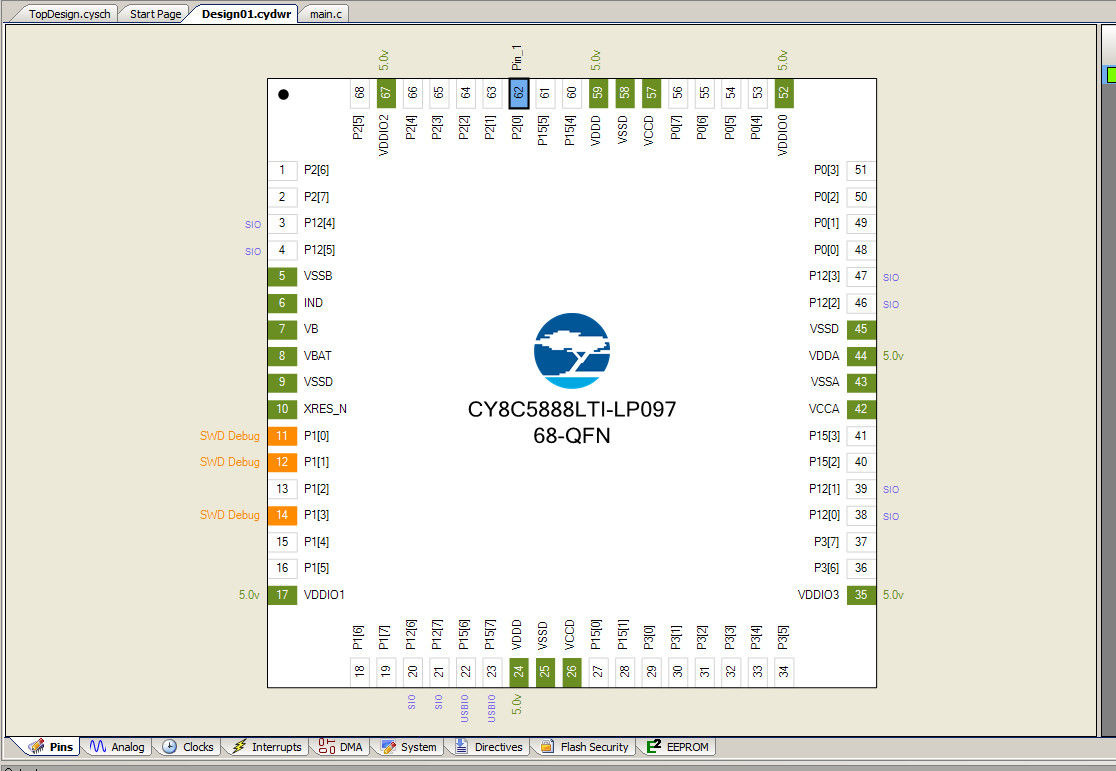The width and height of the screenshot is (1116, 771).
Task: Select pin 3 box
Action: 282,223
